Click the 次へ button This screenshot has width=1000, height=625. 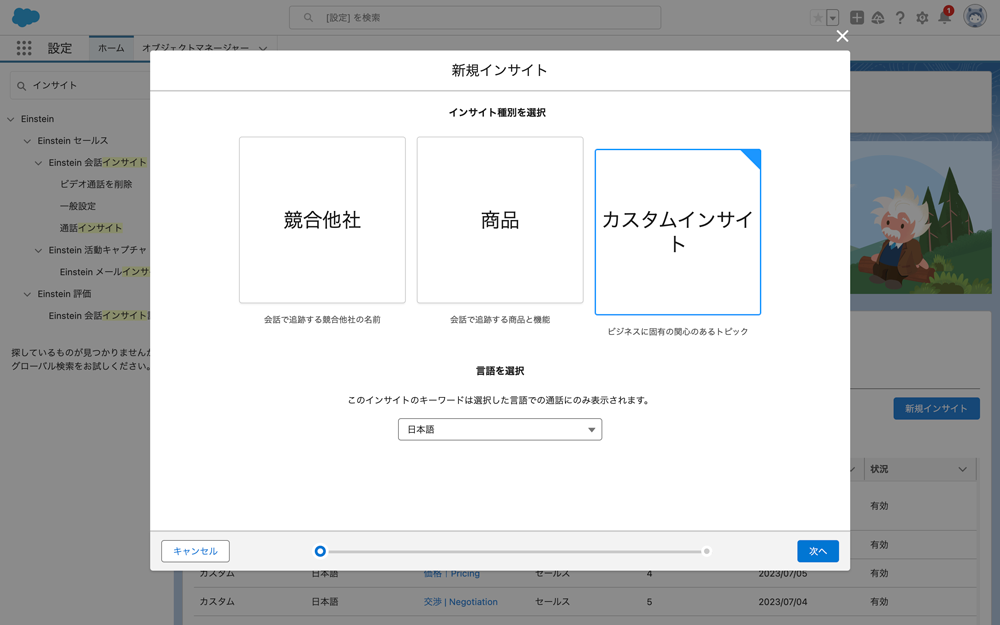point(818,551)
